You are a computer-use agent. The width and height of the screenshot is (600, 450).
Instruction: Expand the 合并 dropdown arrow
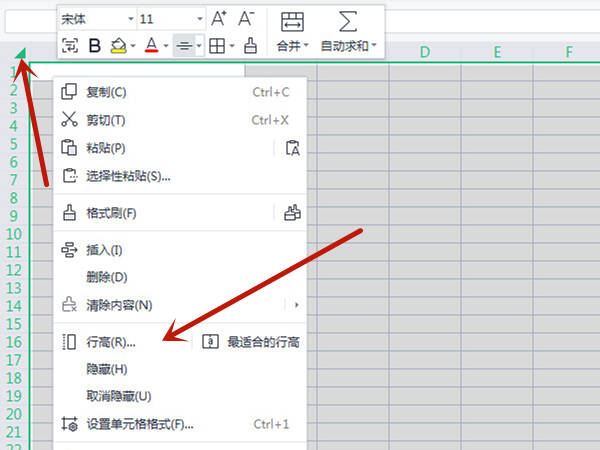point(306,46)
